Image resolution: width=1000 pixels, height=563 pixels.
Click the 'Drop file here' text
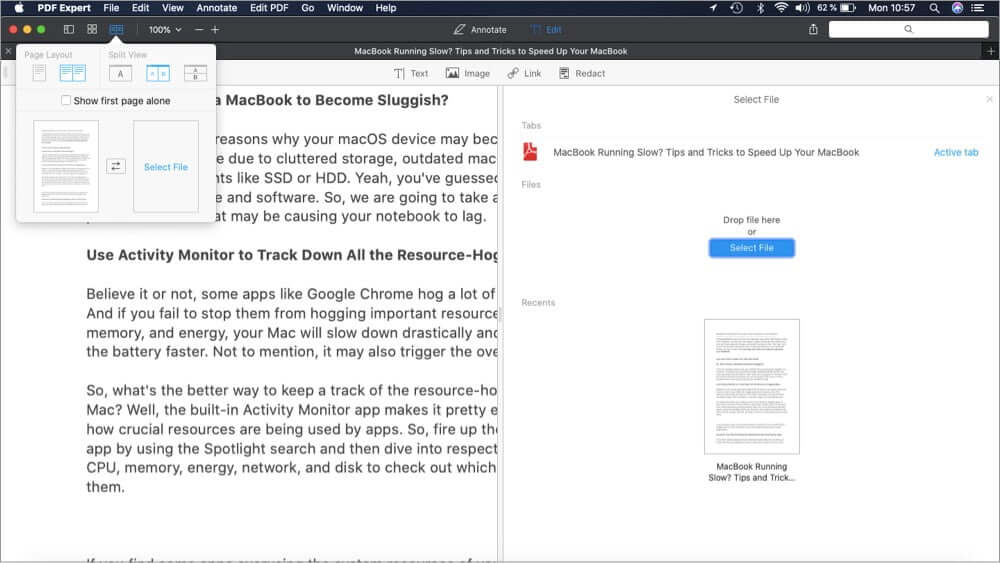[751, 220]
